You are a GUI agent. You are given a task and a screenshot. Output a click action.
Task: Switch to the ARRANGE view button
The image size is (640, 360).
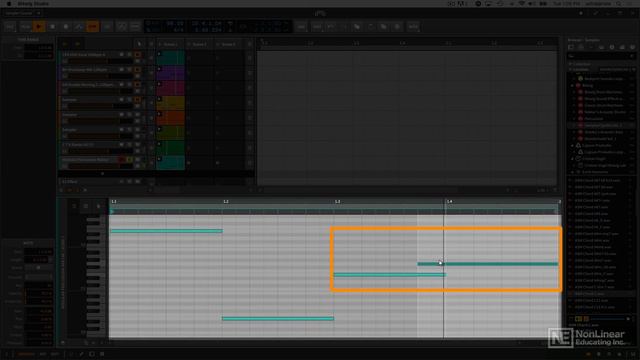click(x=26, y=354)
